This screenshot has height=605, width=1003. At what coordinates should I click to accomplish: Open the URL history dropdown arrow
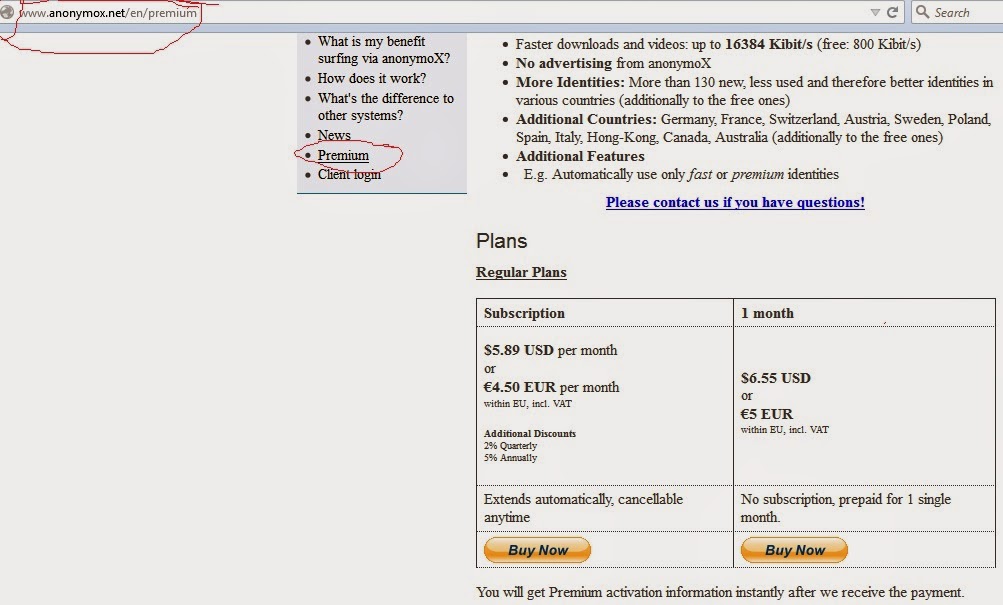coord(874,13)
